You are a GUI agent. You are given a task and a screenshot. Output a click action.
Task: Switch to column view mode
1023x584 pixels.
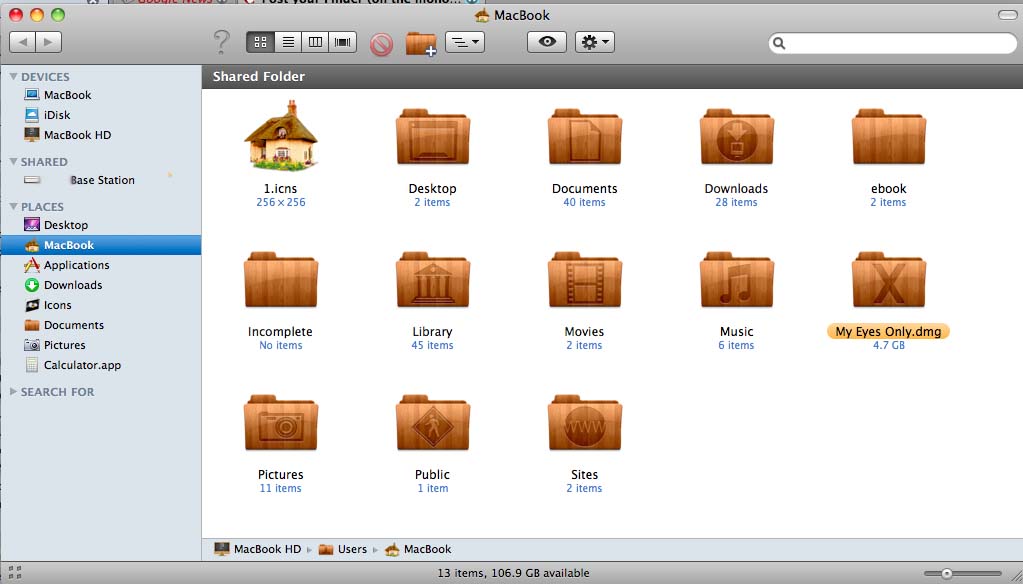(x=315, y=42)
